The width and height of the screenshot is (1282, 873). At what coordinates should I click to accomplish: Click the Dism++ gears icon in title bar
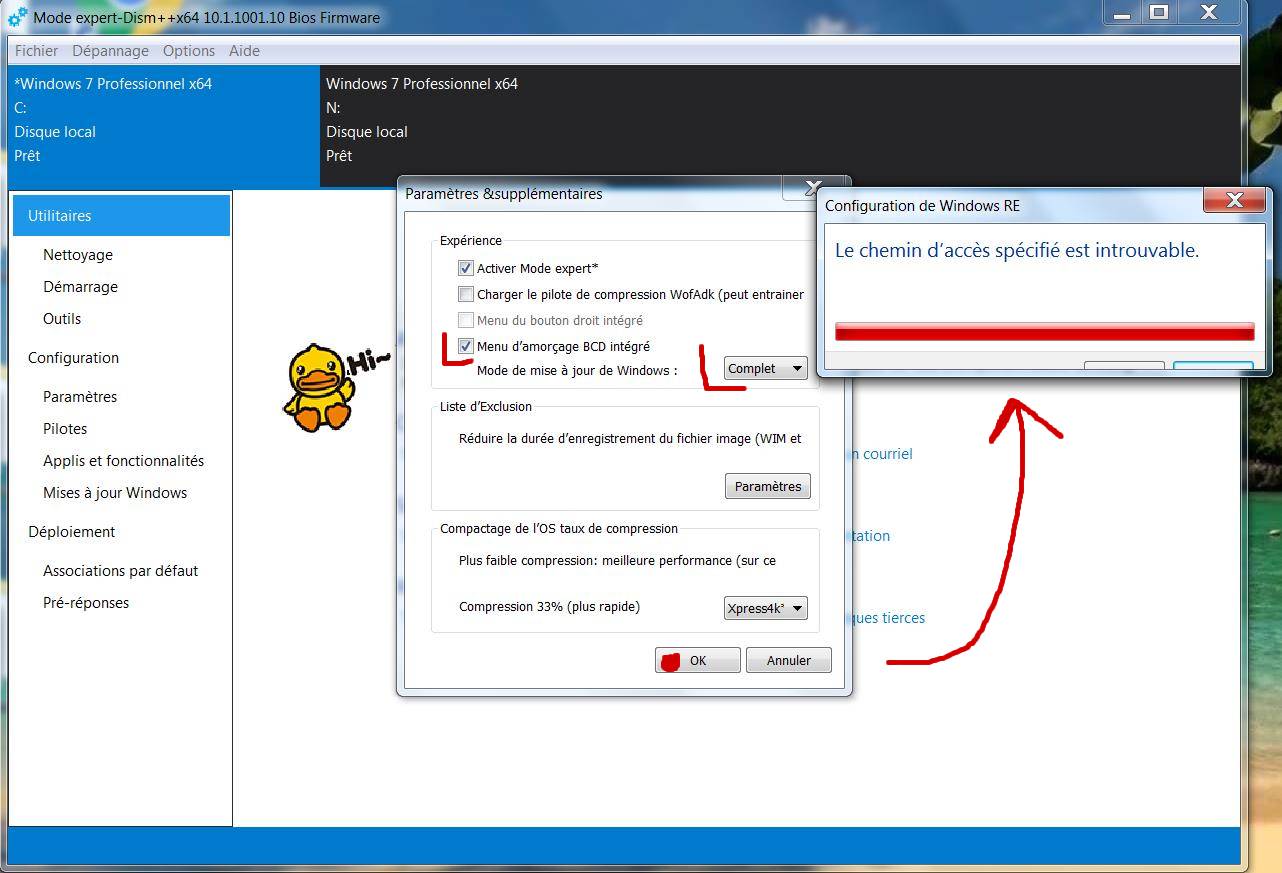point(15,13)
